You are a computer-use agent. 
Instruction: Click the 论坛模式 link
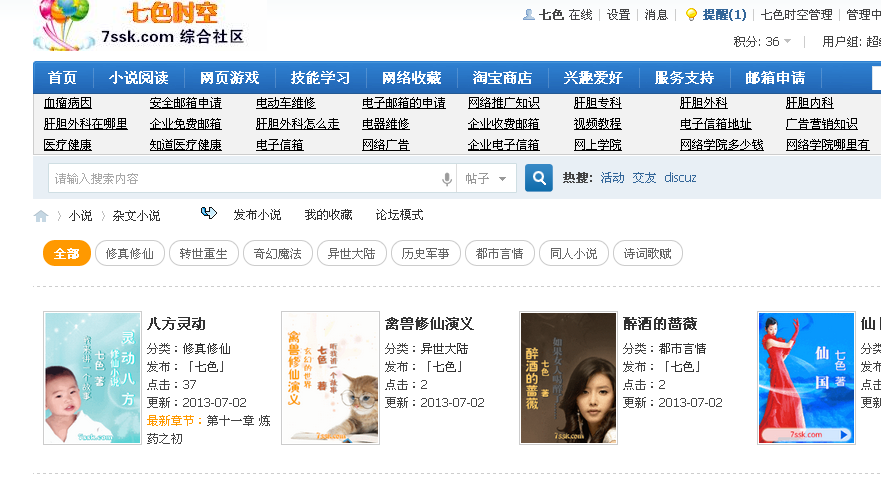coord(399,215)
